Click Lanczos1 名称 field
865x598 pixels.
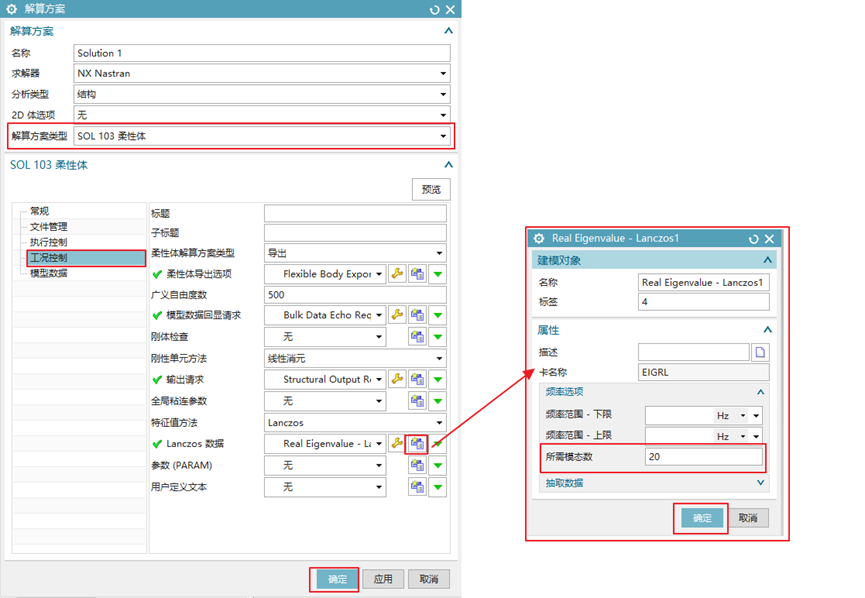[x=703, y=282]
